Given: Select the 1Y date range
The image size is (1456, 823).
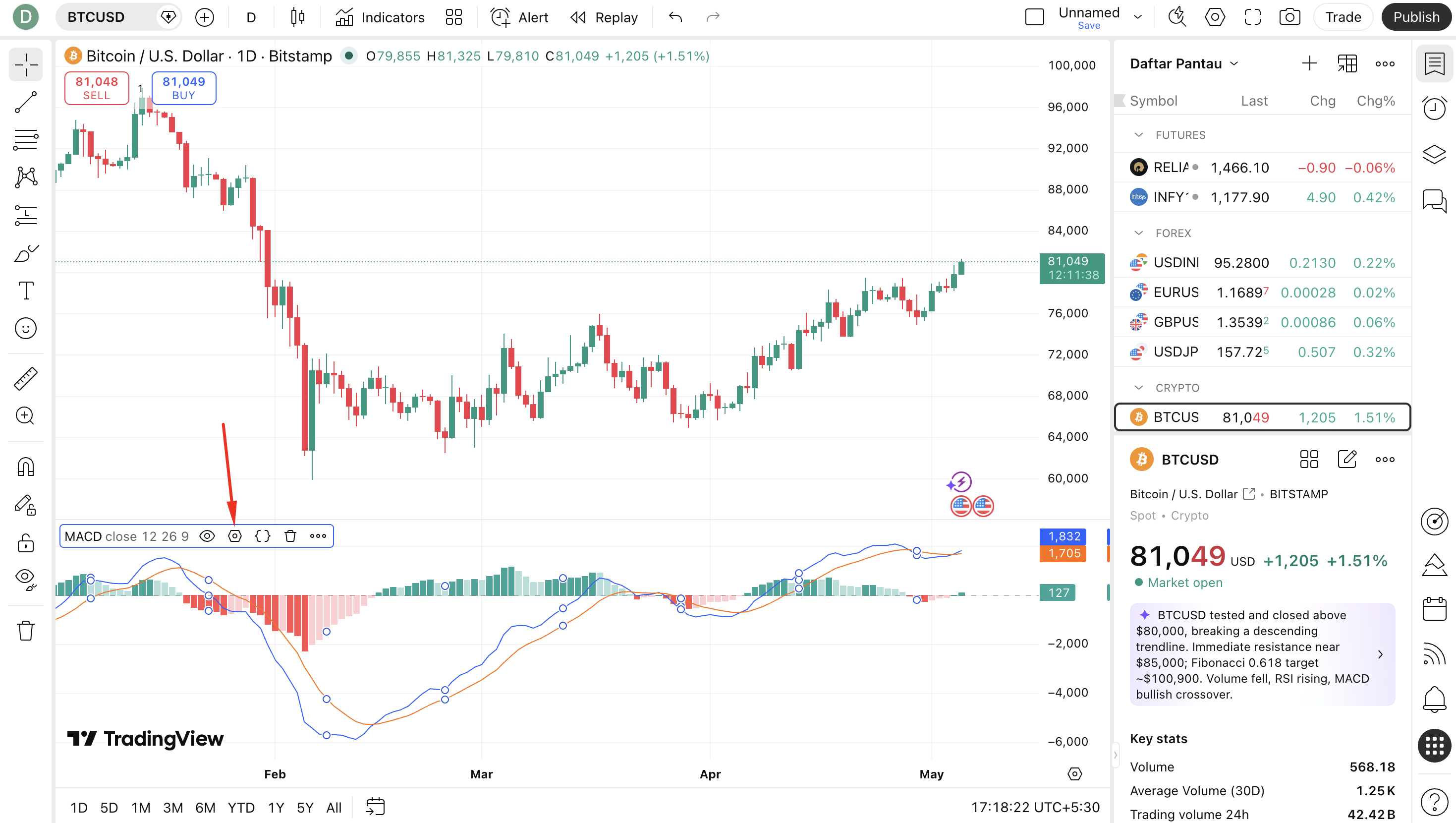Looking at the screenshot, I should point(276,807).
